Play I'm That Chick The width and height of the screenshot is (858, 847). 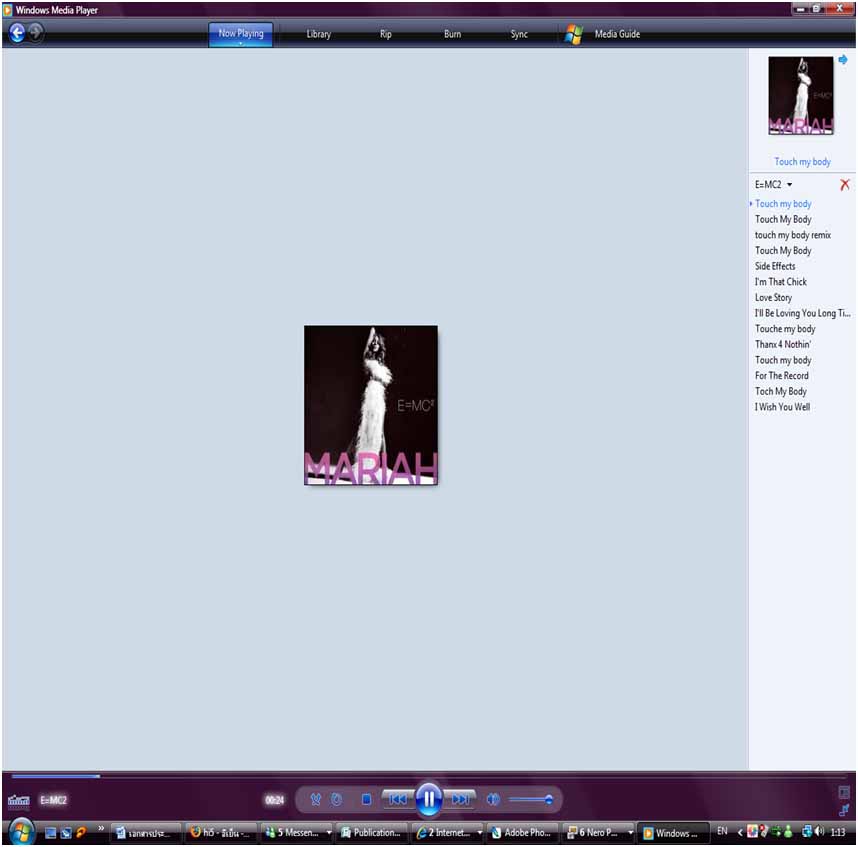tap(781, 282)
